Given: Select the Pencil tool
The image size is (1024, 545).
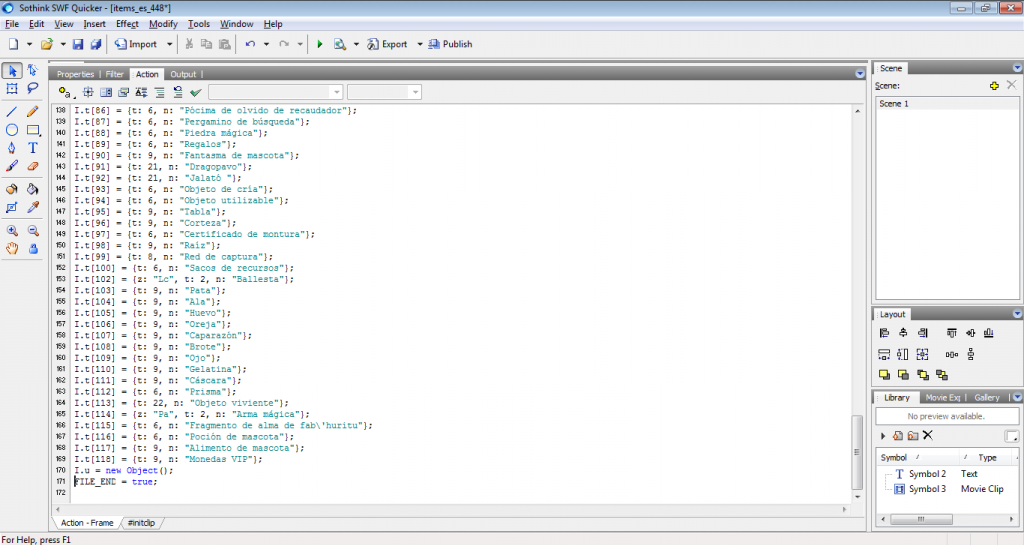Looking at the screenshot, I should click(33, 112).
